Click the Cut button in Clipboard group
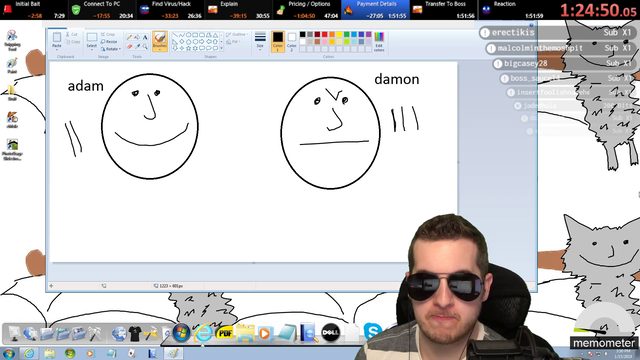Image resolution: width=640 pixels, height=360 pixels. (72, 35)
